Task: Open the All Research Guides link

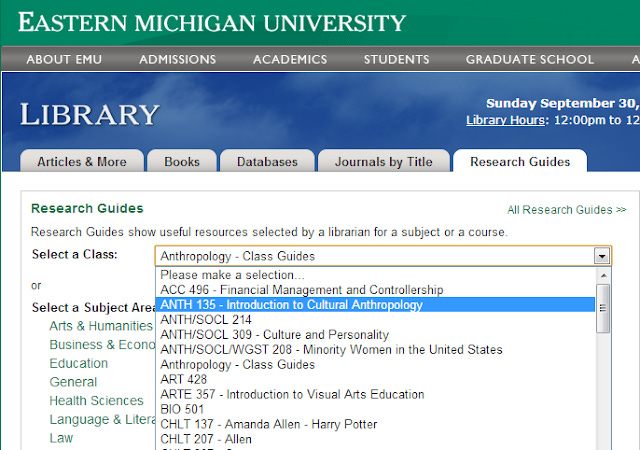Action: 567,209
